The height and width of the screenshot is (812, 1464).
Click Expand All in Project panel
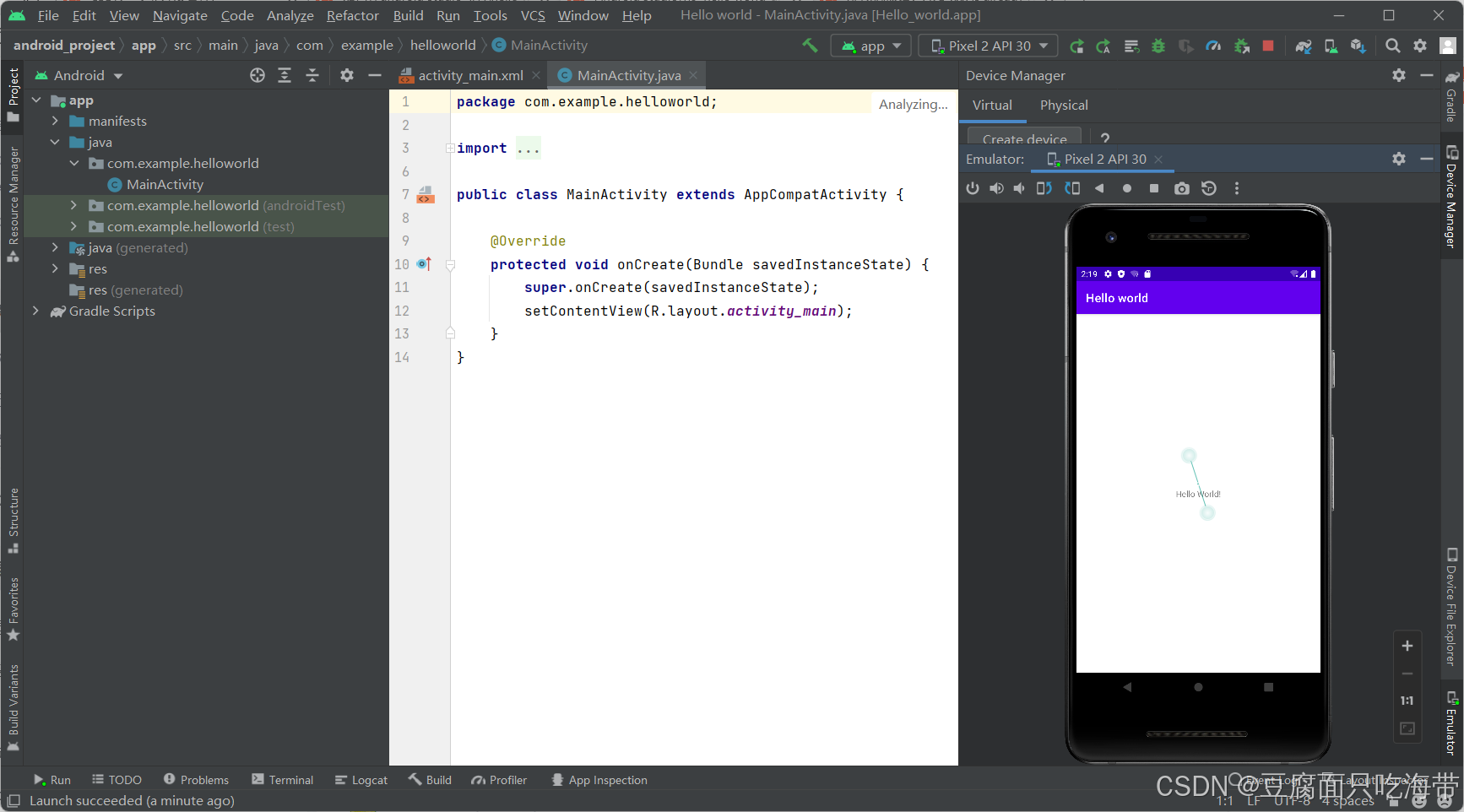pos(285,75)
